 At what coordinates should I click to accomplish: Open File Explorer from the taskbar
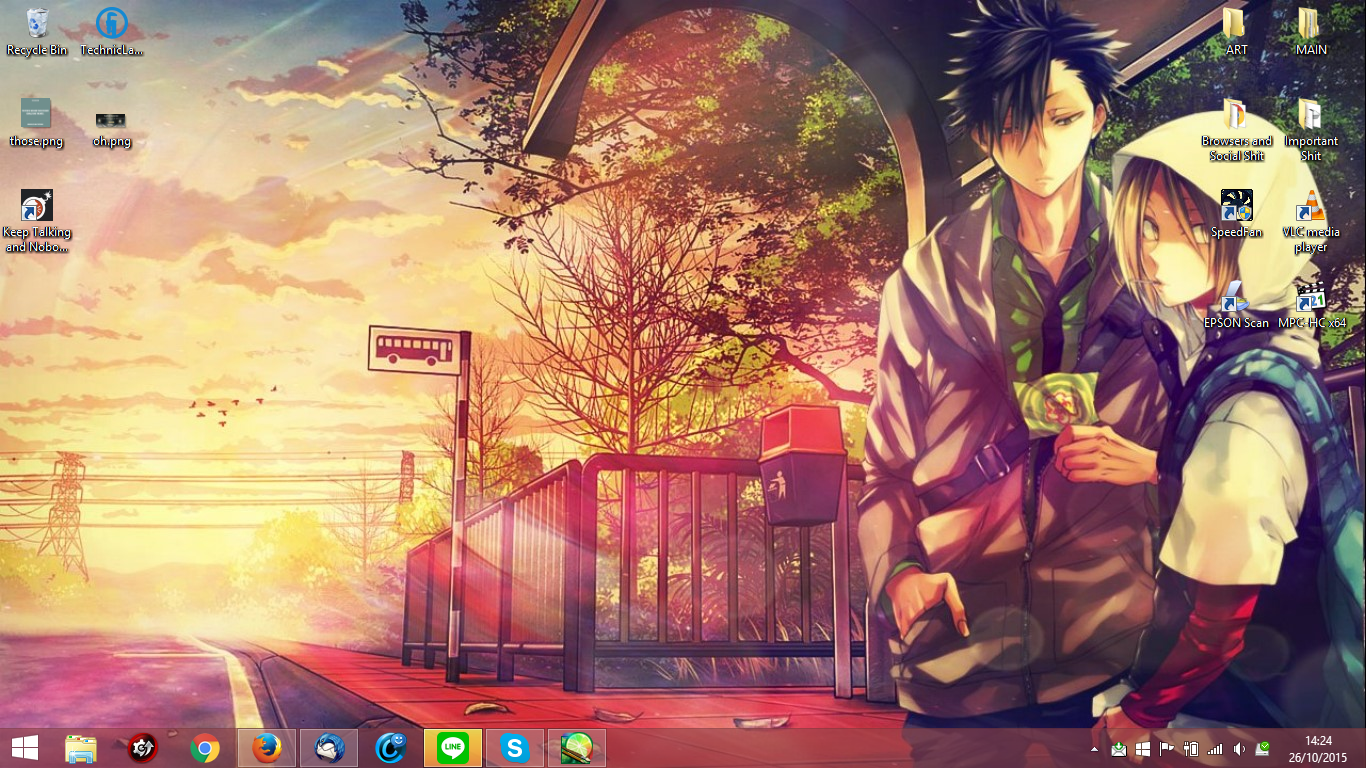point(81,748)
